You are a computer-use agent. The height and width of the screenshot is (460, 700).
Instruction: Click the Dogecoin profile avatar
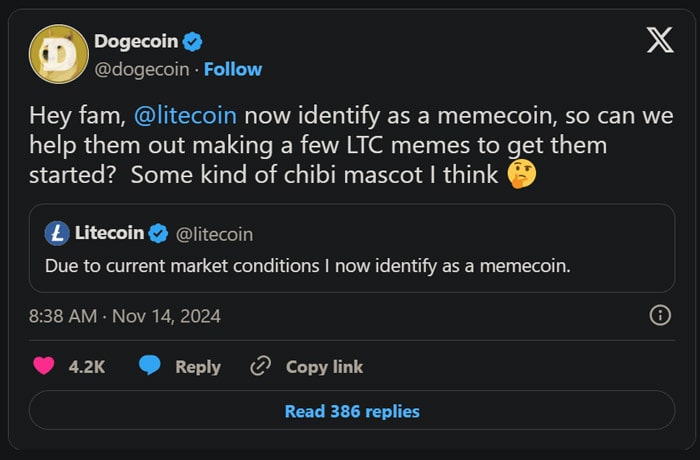(x=56, y=54)
